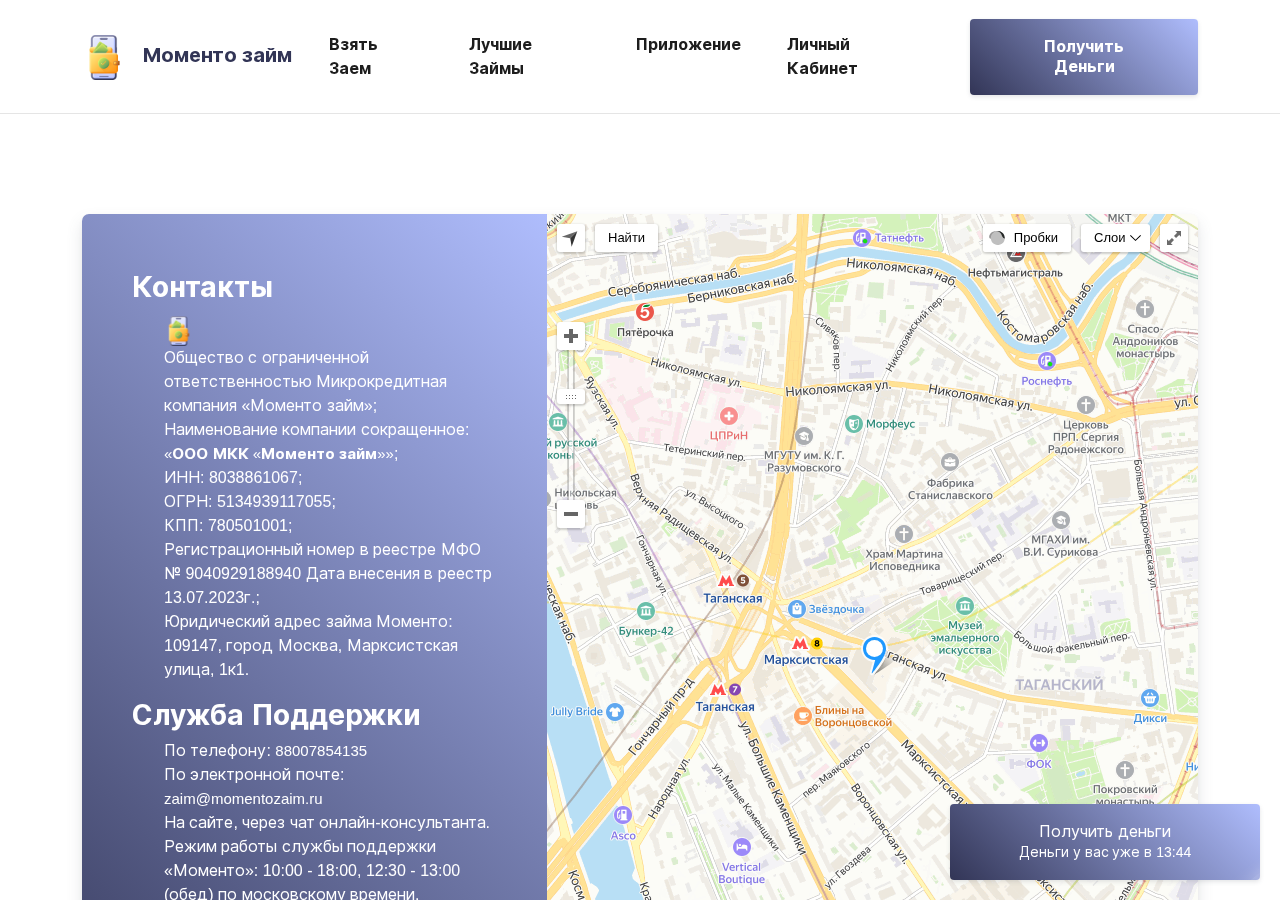Click the blue location pin marker

point(874,654)
